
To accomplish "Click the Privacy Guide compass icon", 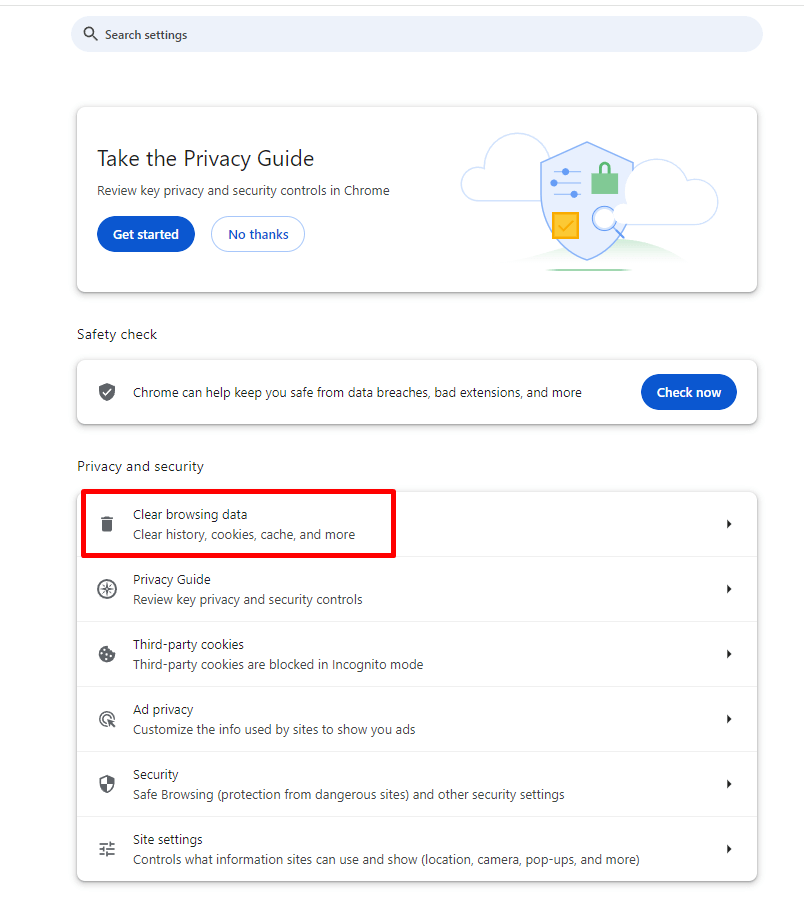I will tap(107, 589).
